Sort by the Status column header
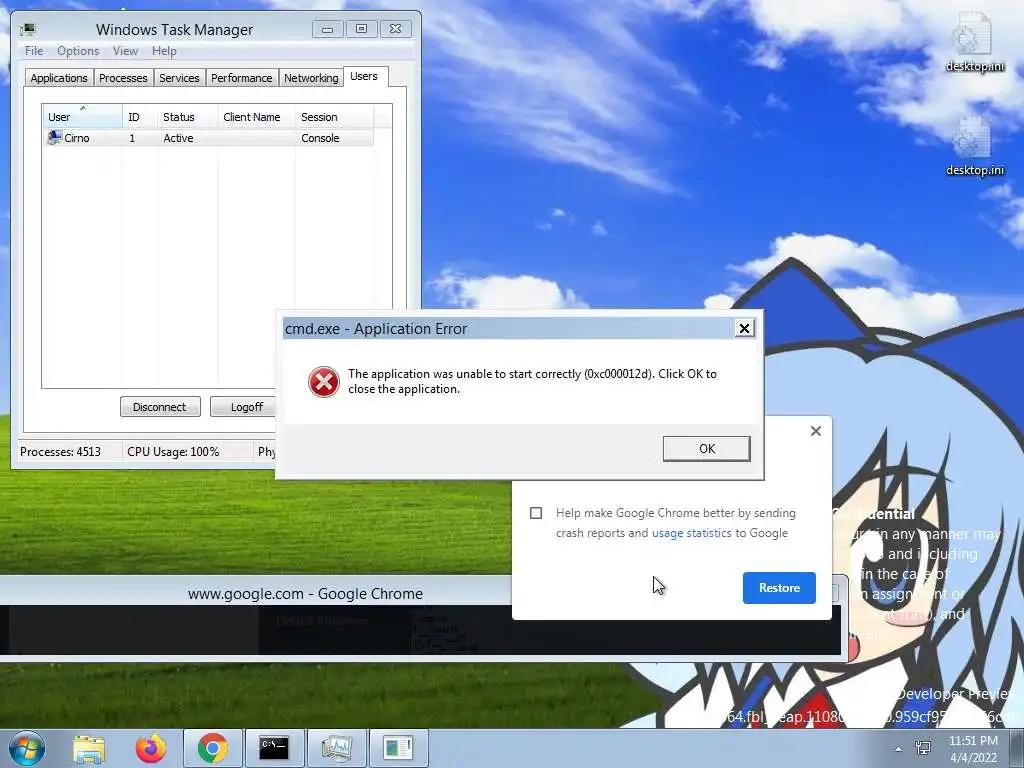This screenshot has height=768, width=1024. [187, 116]
